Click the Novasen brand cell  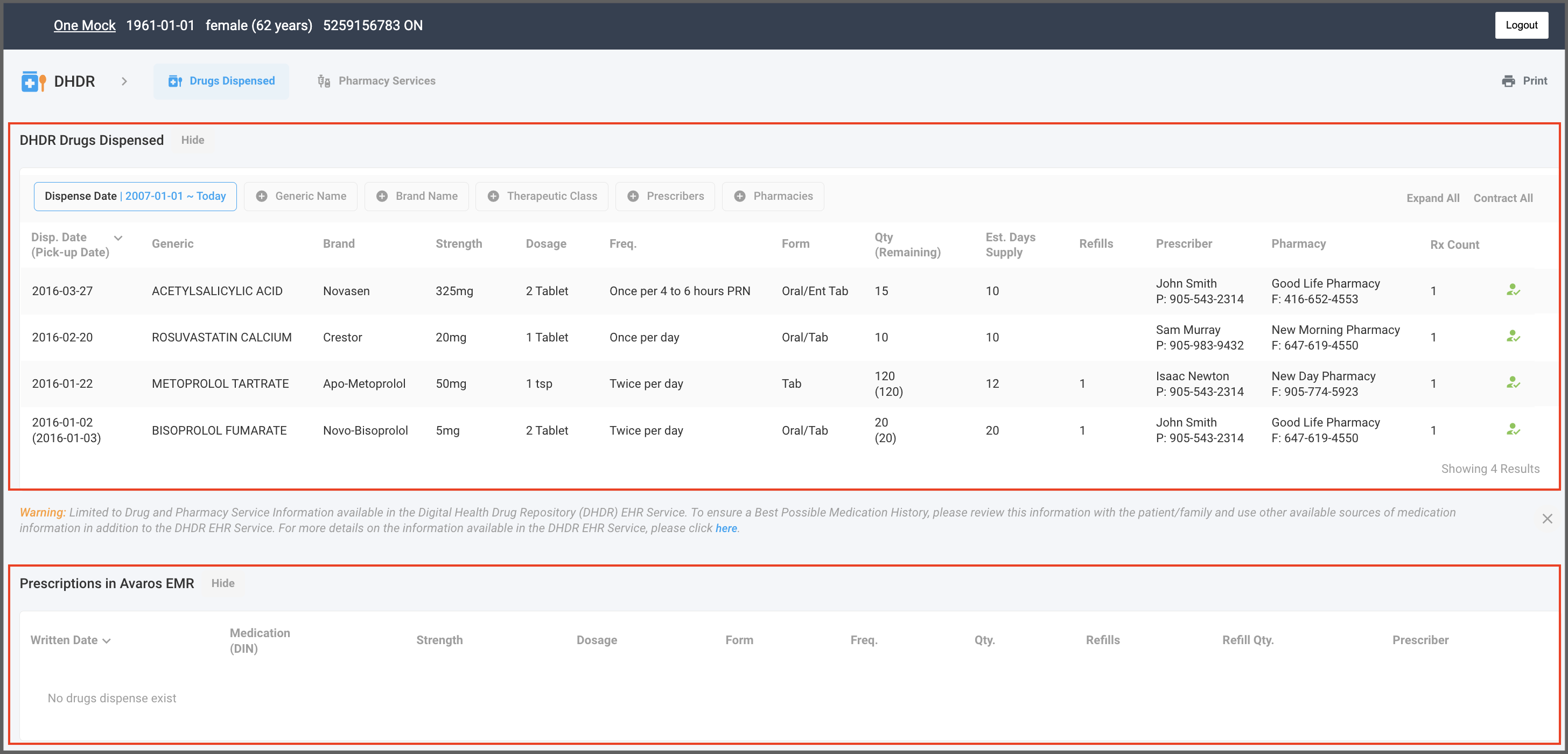tap(346, 291)
